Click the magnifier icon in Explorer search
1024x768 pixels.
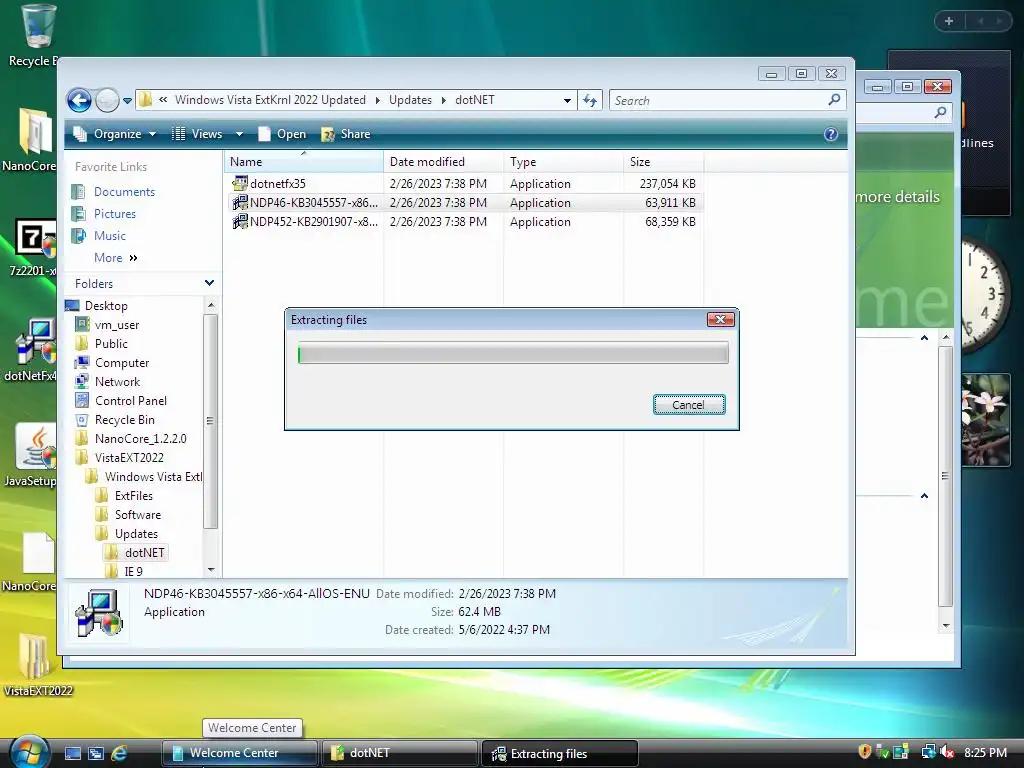click(x=834, y=100)
